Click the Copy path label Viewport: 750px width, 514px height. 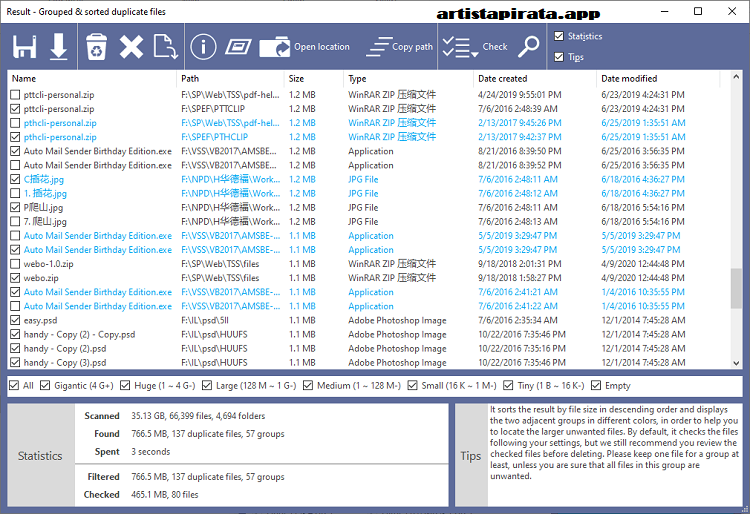(412, 47)
